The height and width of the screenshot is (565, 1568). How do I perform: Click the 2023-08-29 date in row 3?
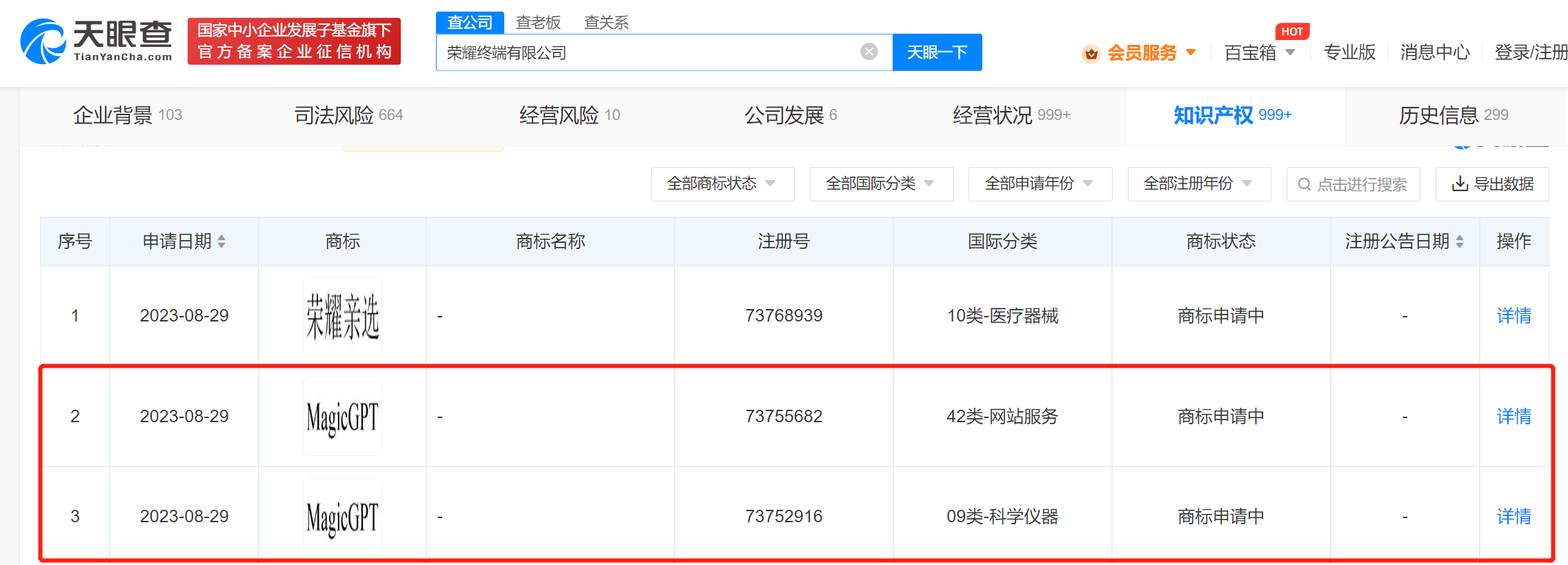point(184,517)
